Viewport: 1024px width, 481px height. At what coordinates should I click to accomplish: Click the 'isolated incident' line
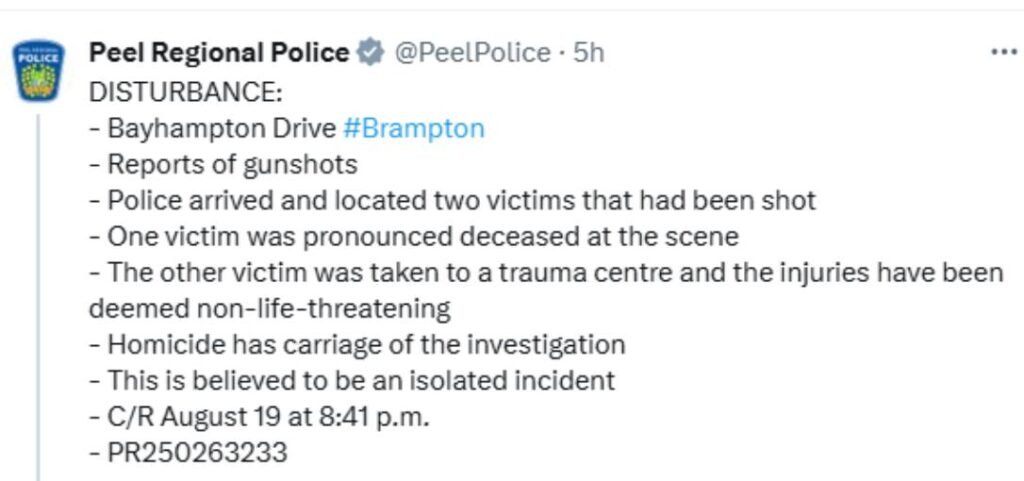click(352, 380)
